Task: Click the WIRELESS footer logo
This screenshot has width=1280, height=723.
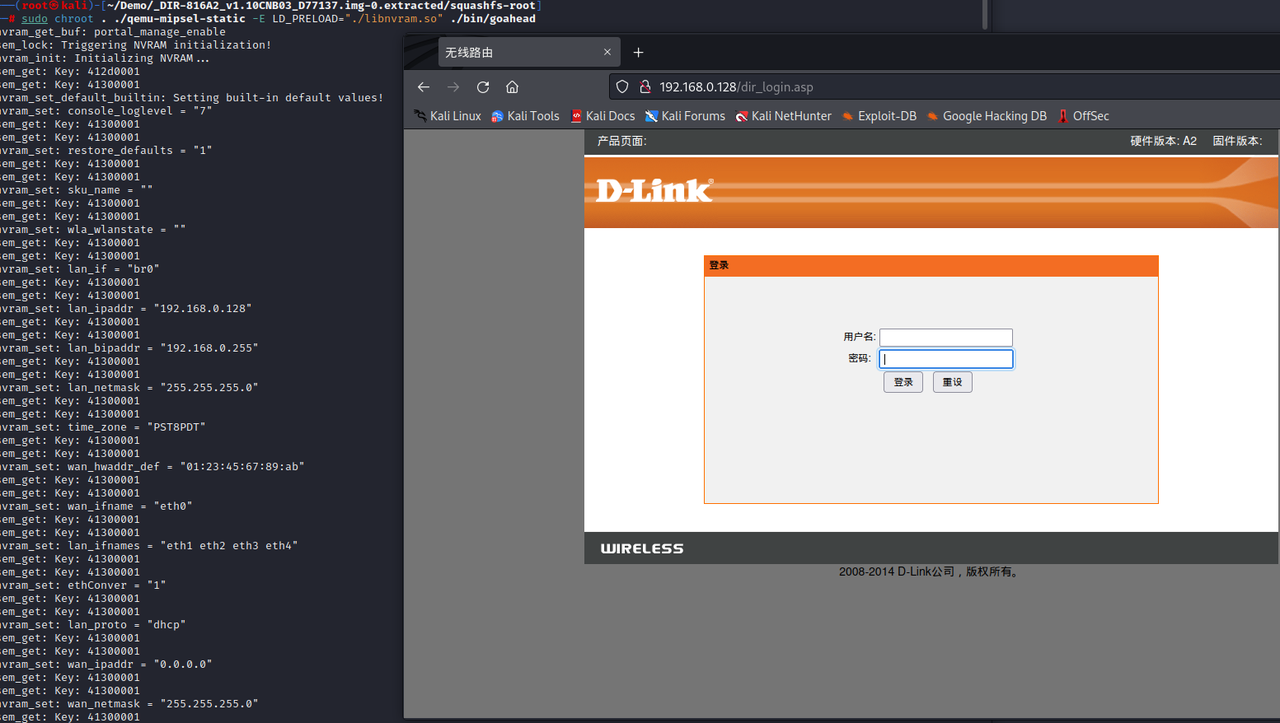Action: 642,548
